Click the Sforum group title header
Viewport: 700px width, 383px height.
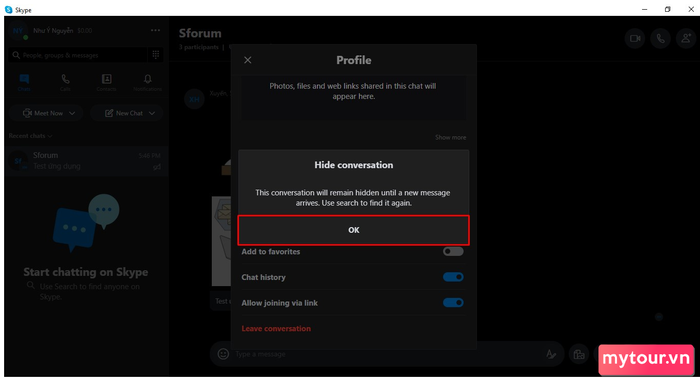pyautogui.click(x=200, y=33)
